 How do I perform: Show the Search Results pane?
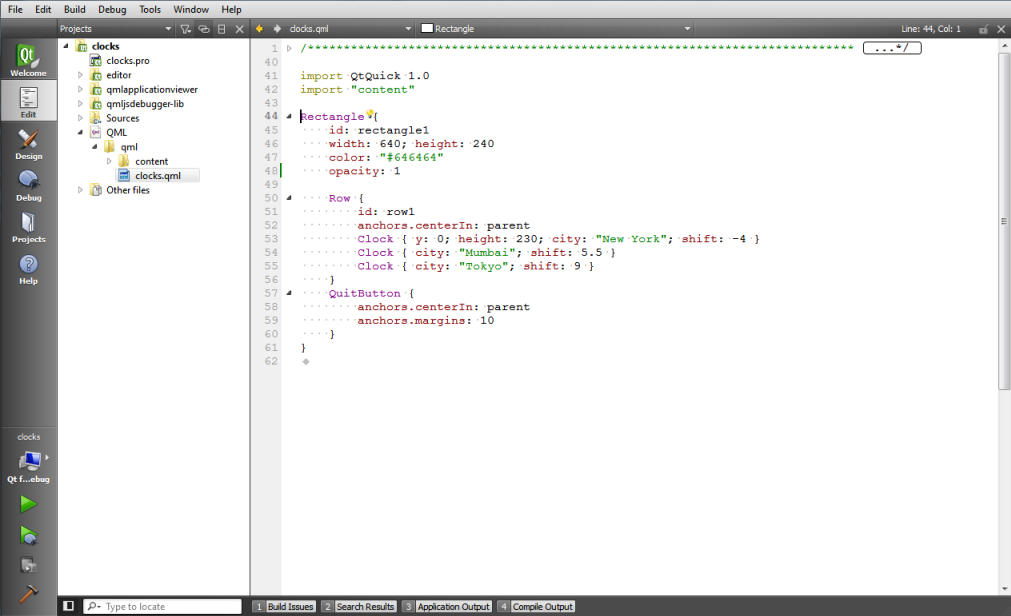coord(358,606)
